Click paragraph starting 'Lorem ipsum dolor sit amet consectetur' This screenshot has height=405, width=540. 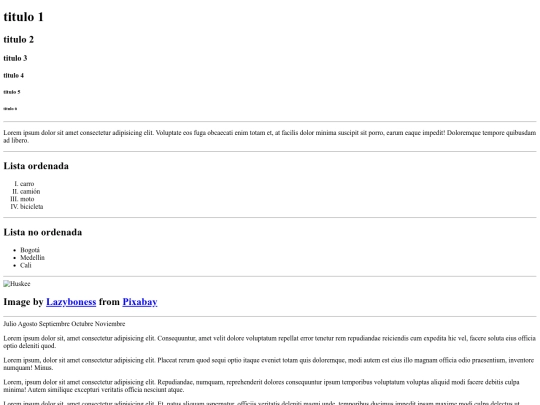pos(270,136)
